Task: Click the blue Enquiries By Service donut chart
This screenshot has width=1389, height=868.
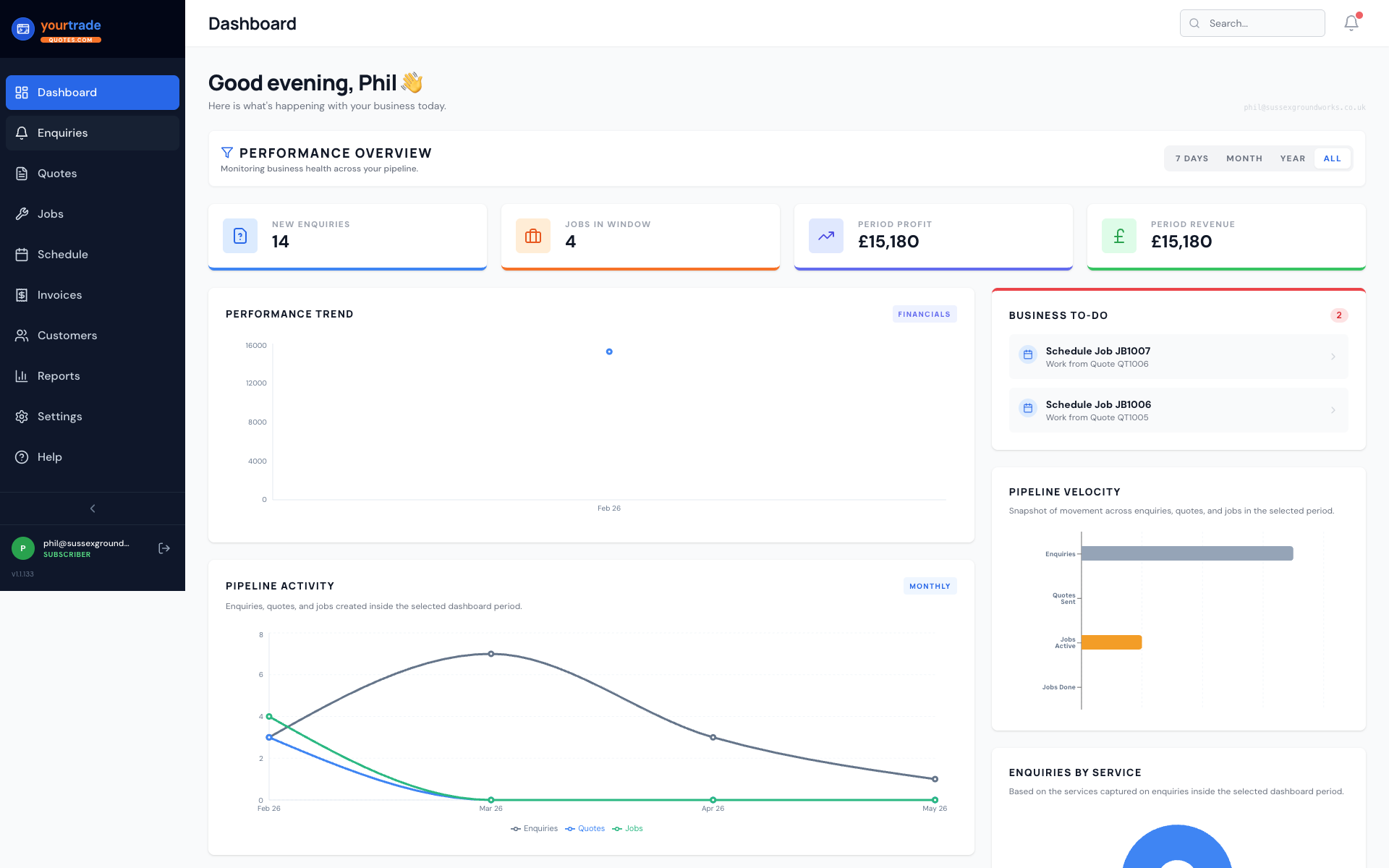Action: (1177, 846)
